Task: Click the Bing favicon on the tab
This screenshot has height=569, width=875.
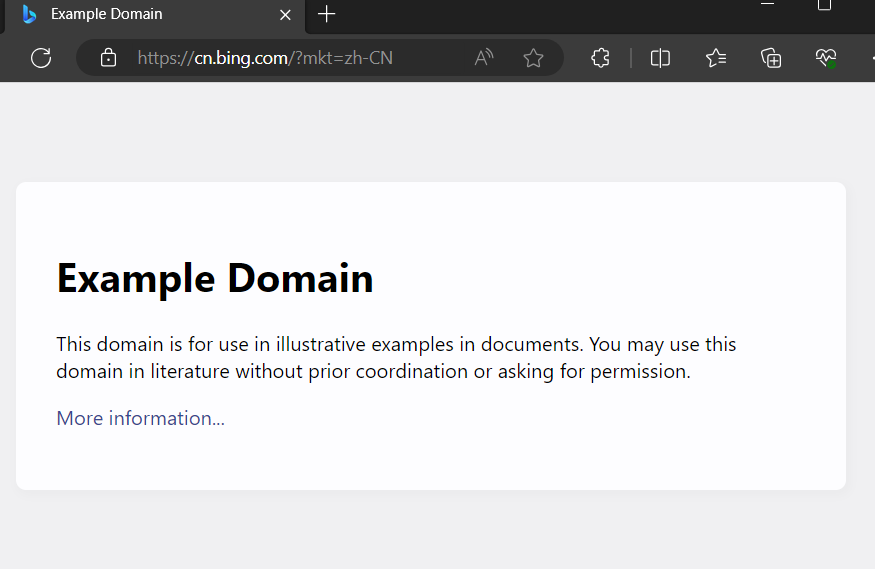Action: tap(30, 14)
